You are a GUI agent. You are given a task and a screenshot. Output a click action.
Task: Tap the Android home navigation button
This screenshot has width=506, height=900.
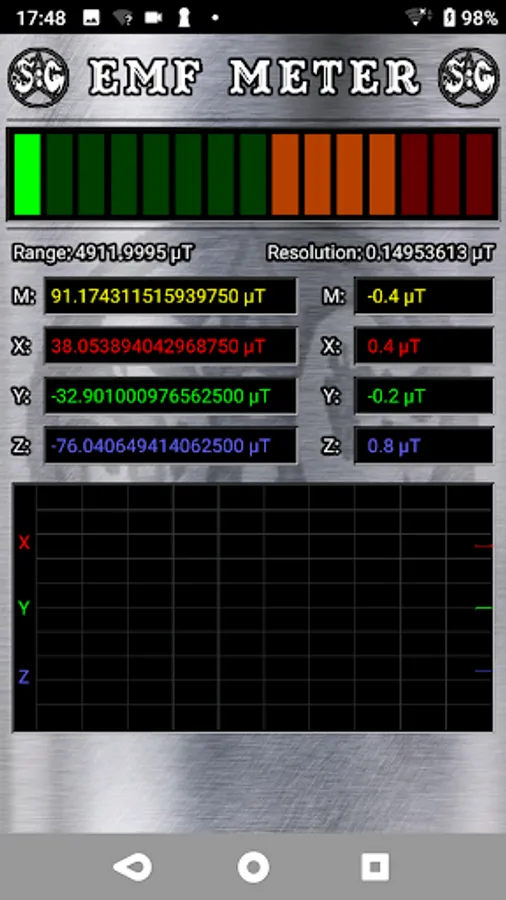253,866
